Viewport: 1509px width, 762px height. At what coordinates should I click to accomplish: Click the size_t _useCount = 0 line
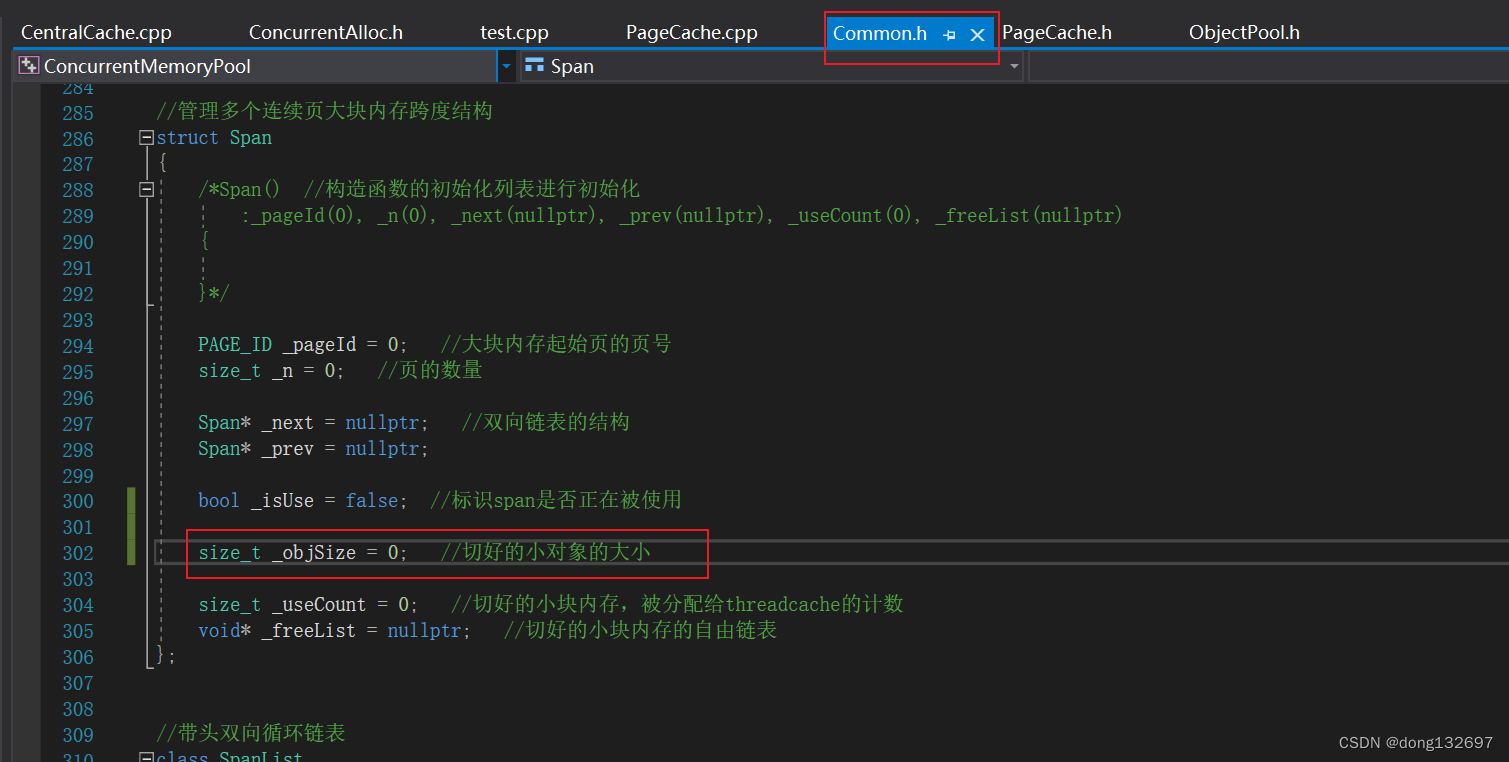click(308, 604)
